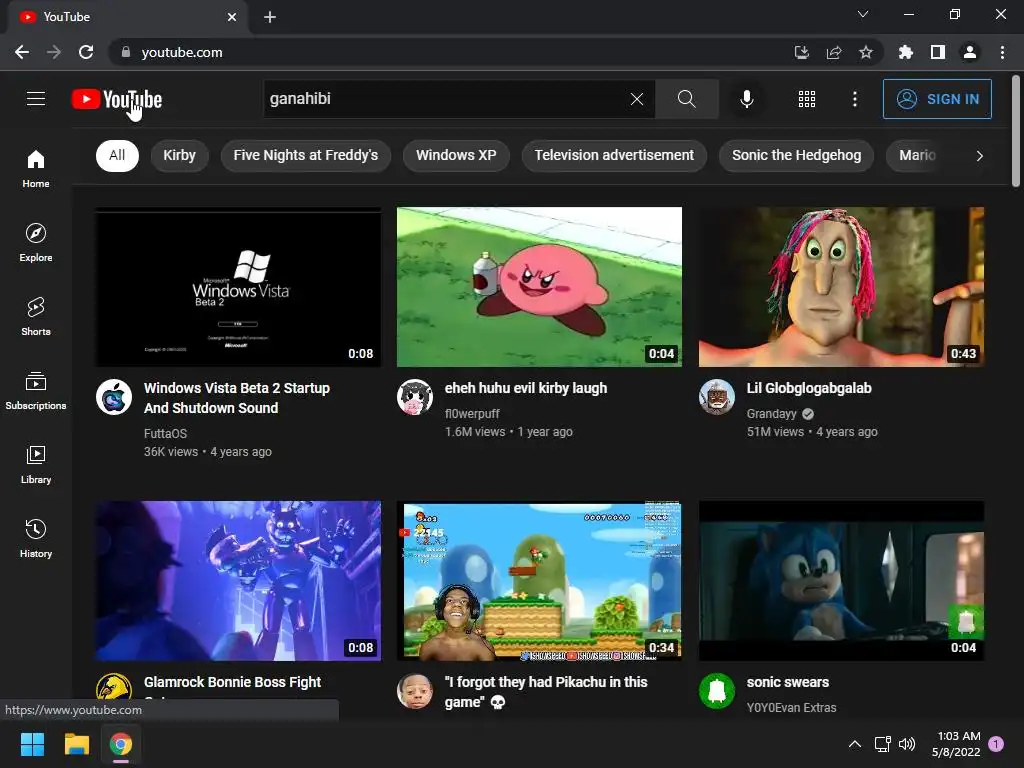Select the All filter chip
The width and height of the screenshot is (1024, 768).
point(118,155)
